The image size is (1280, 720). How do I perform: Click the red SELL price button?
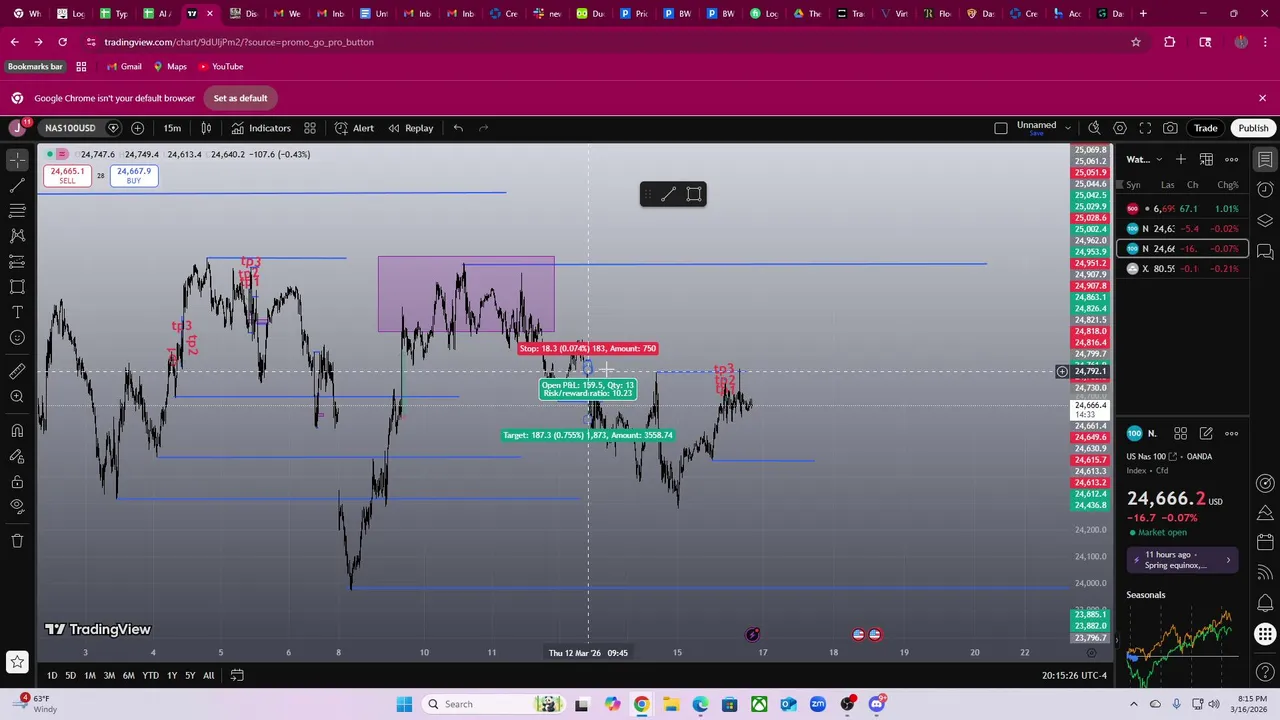click(x=67, y=175)
